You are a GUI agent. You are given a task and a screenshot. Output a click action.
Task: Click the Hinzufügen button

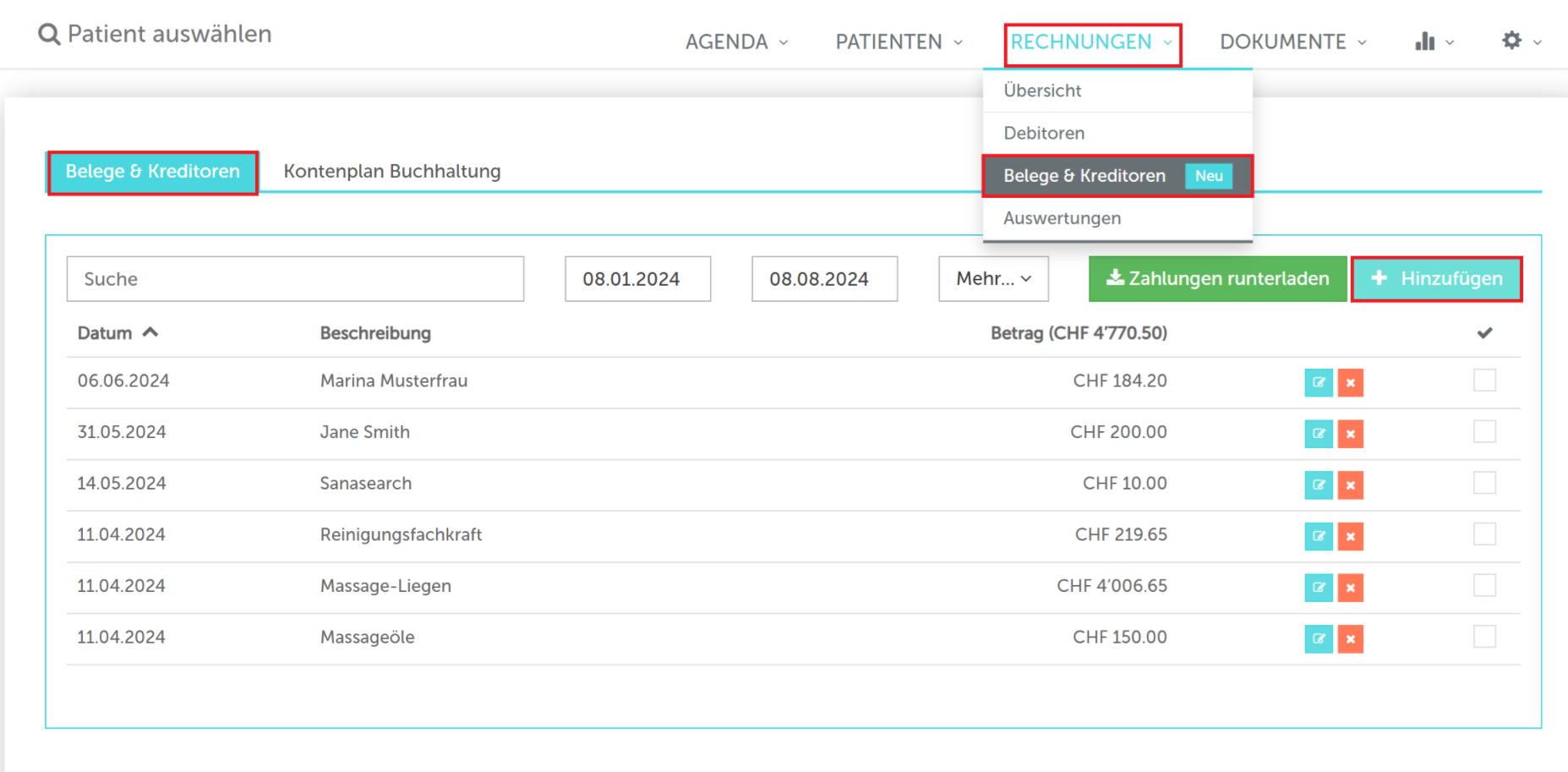1436,279
